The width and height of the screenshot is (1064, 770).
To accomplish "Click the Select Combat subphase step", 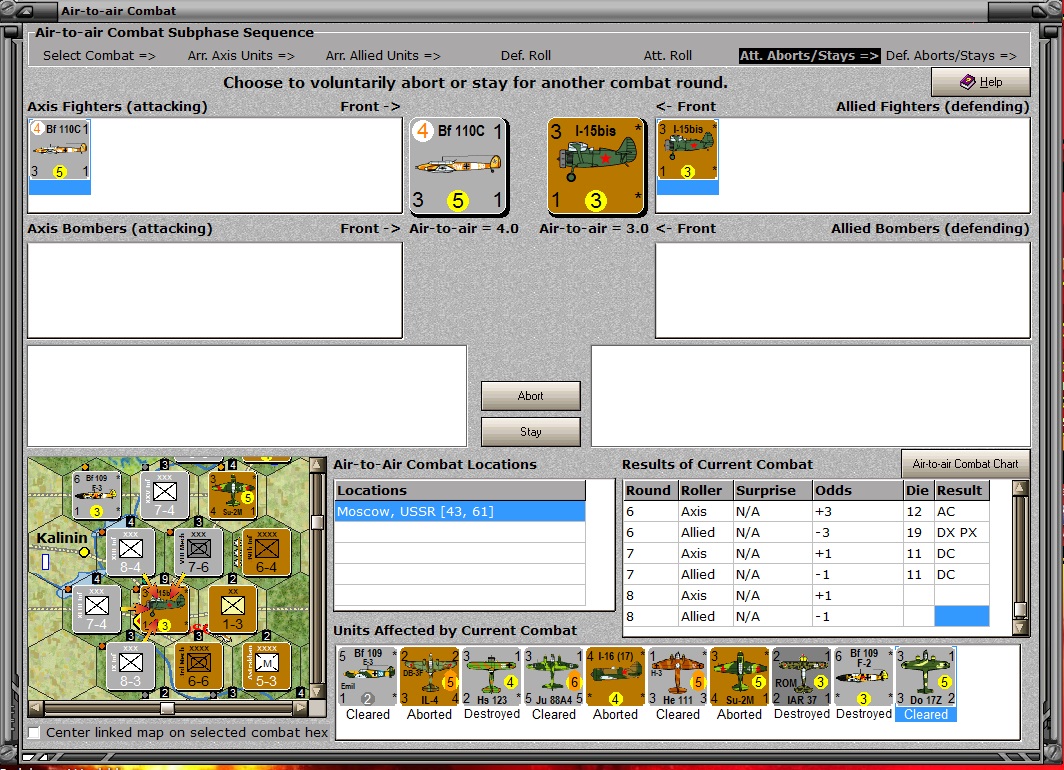I will tap(99, 56).
